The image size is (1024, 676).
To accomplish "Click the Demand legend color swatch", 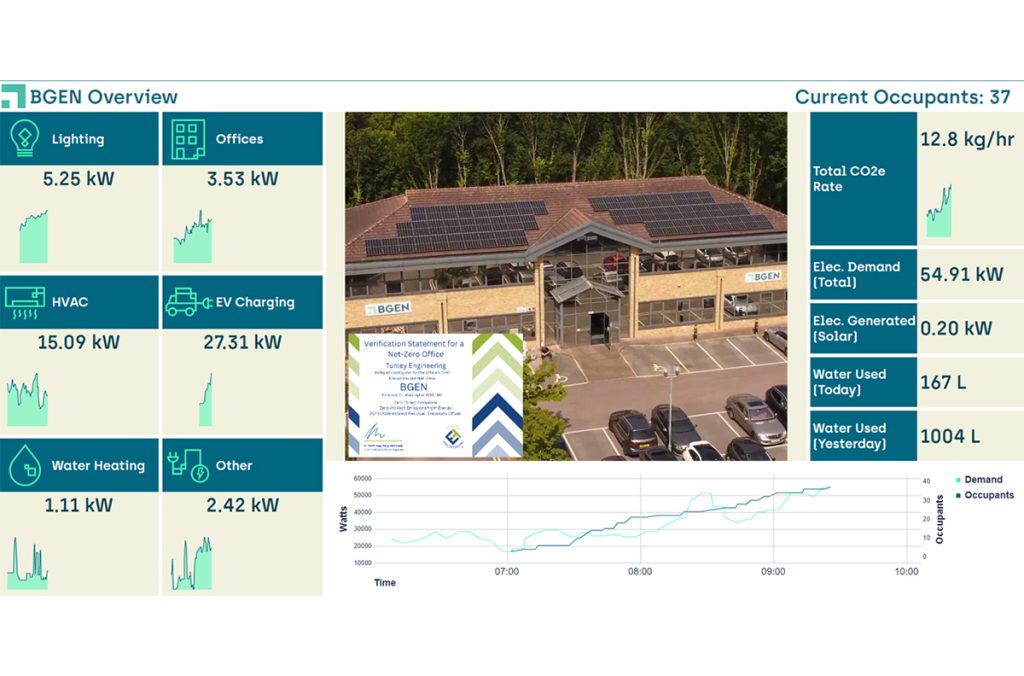I will 958,480.
